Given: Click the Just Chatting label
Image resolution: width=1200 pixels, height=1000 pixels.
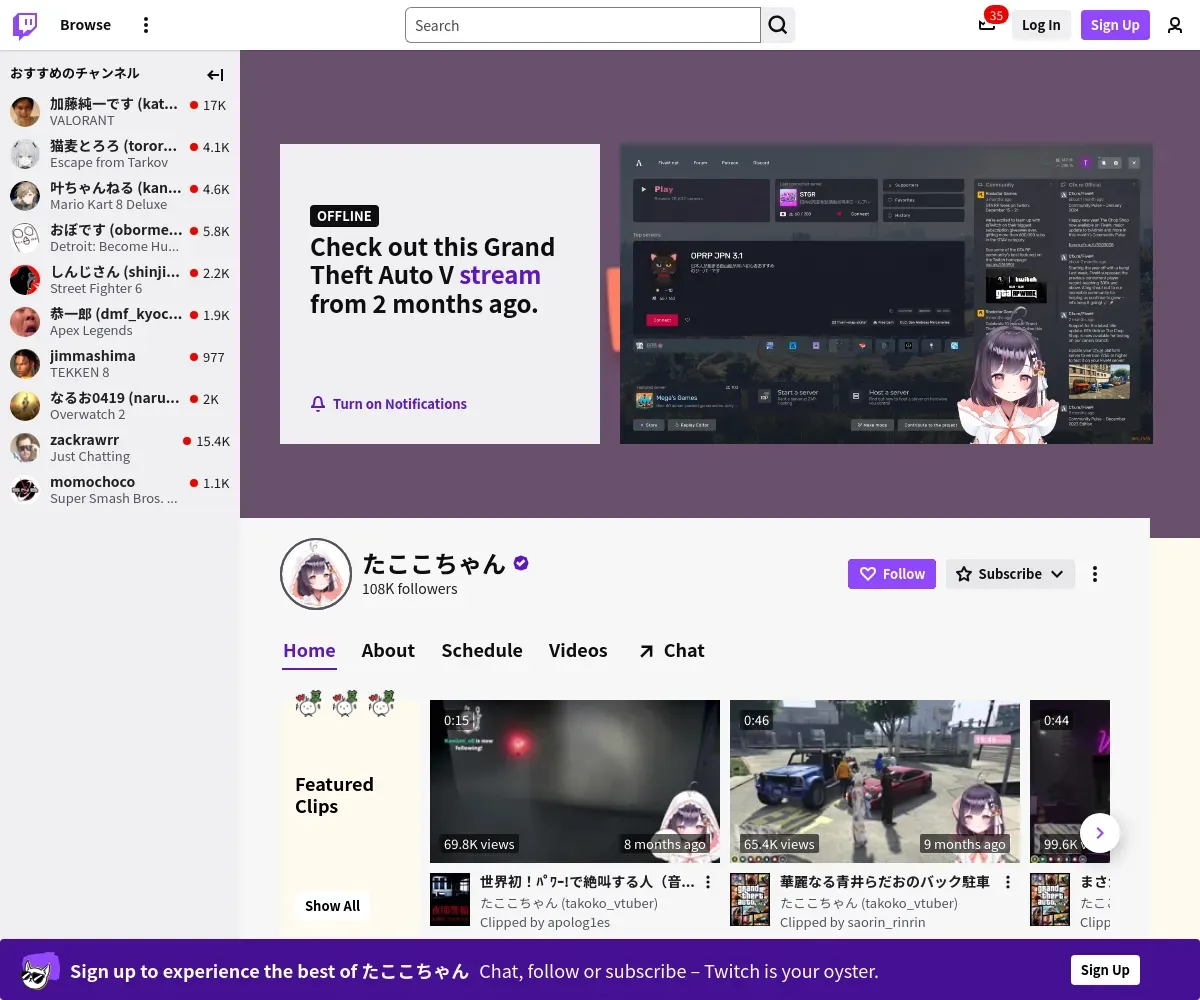Looking at the screenshot, I should [x=90, y=456].
